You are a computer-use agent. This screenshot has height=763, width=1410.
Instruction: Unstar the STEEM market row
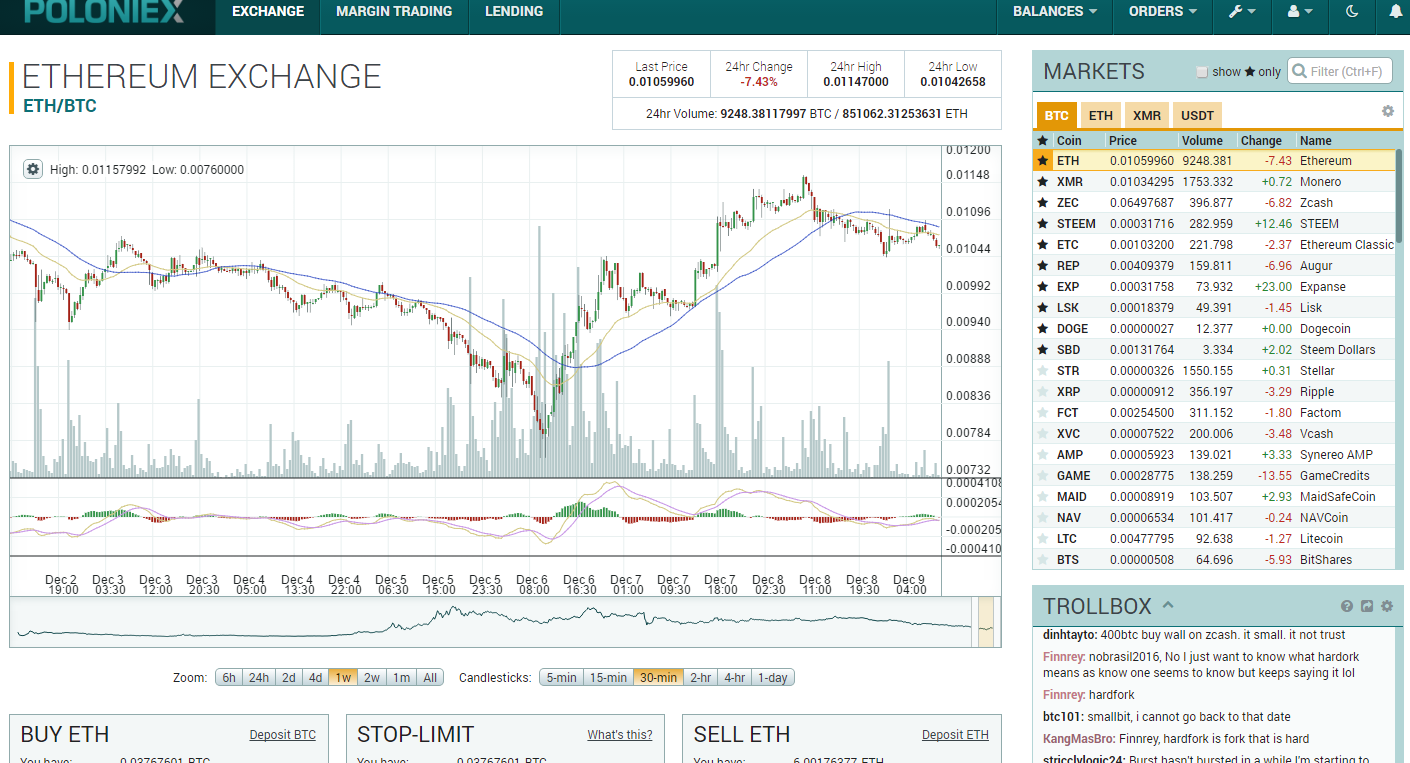1043,224
